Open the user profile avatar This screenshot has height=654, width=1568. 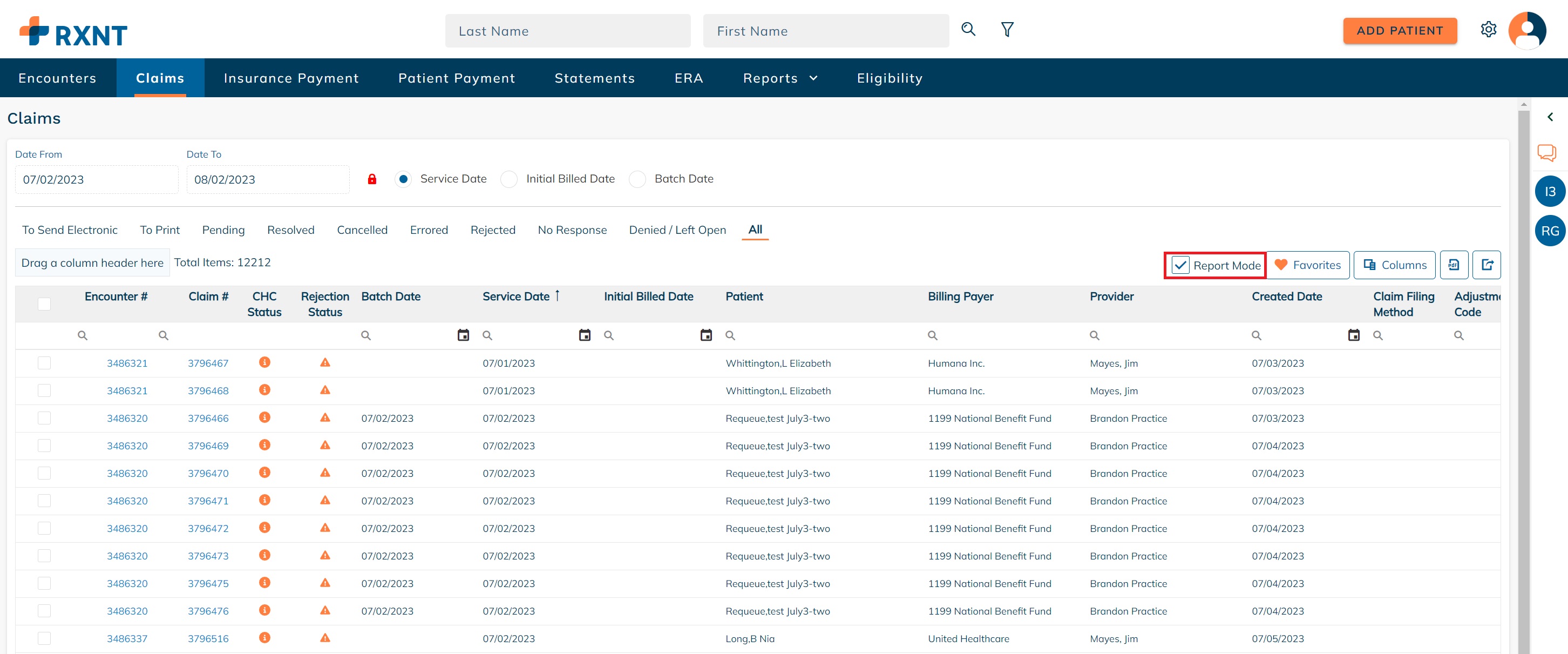[1526, 30]
